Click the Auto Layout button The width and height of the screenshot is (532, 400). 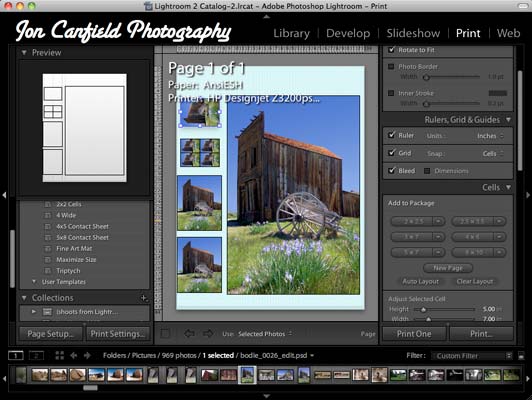coord(420,281)
